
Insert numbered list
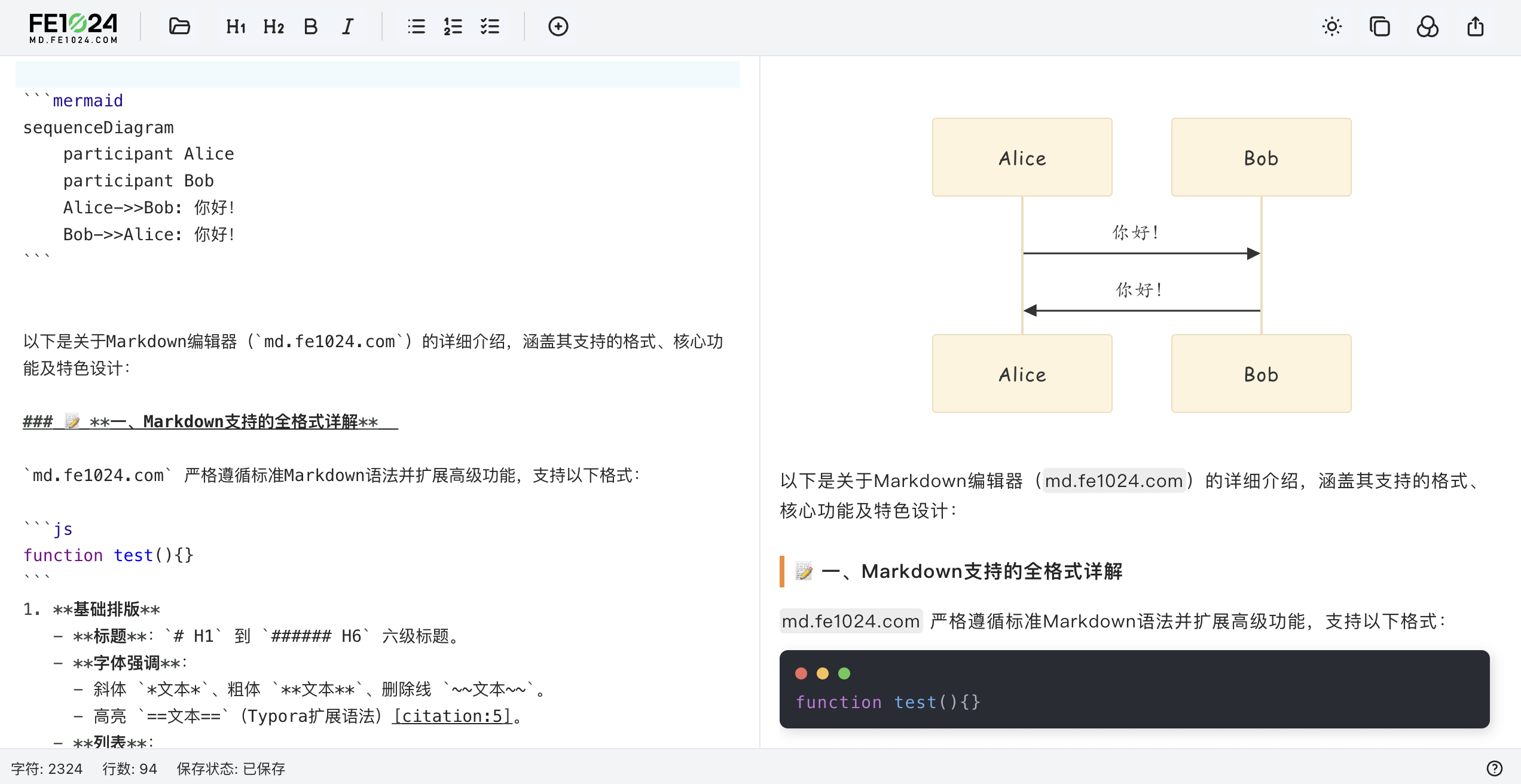[x=453, y=26]
